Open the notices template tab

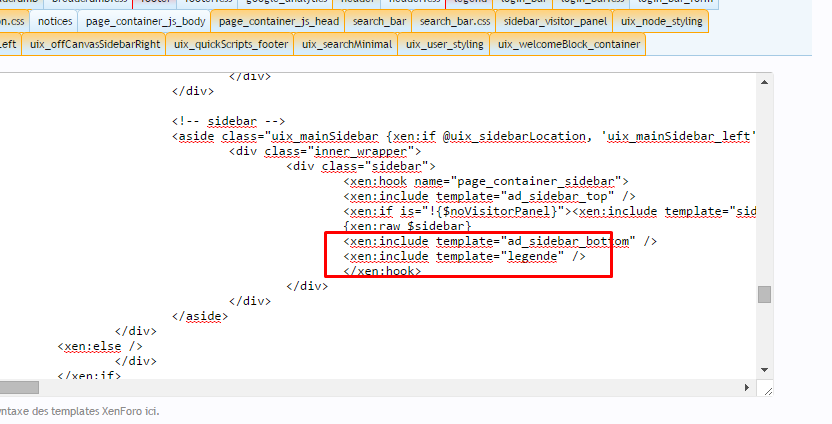pos(55,20)
